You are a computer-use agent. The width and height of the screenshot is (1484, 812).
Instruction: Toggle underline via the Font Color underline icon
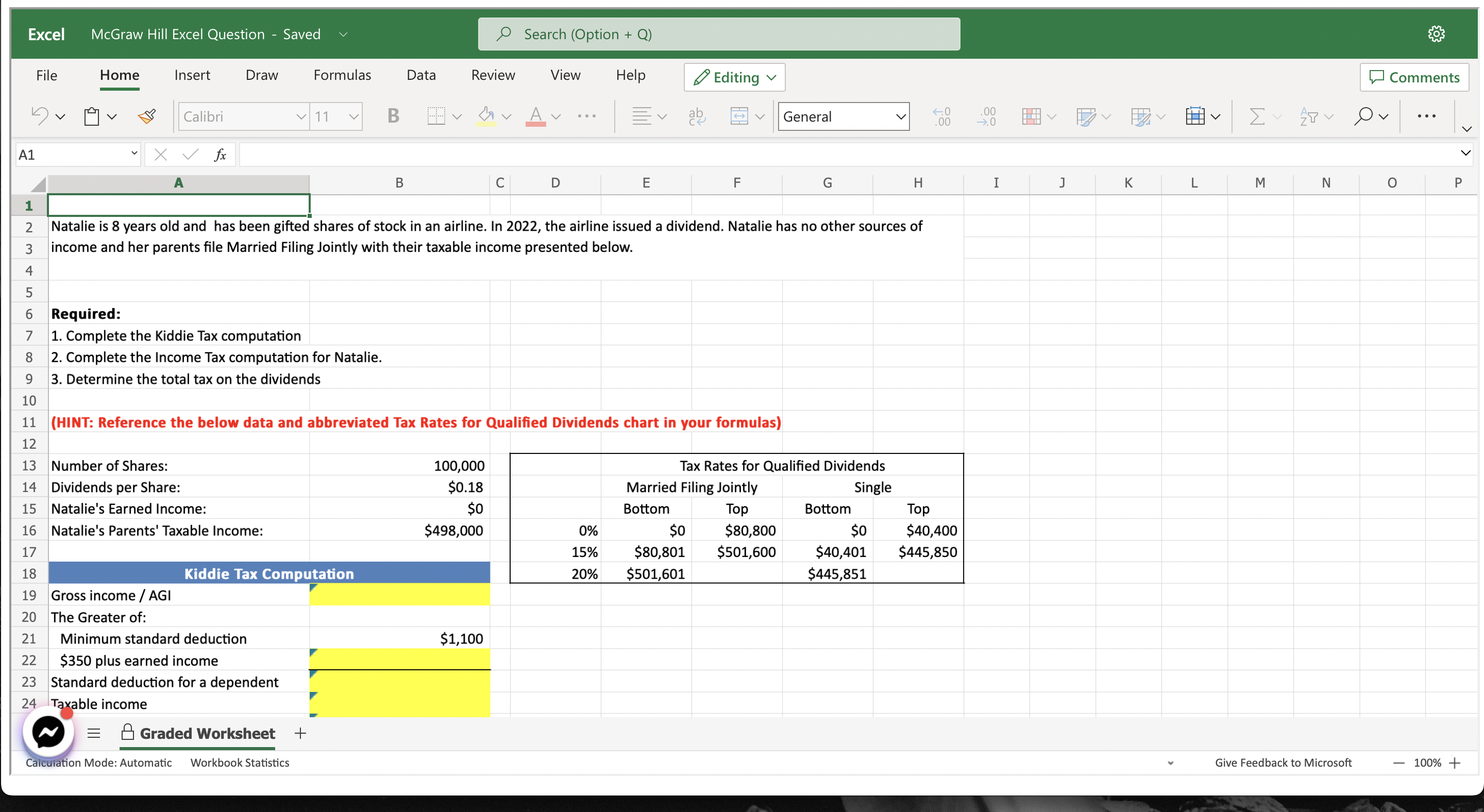tap(536, 116)
